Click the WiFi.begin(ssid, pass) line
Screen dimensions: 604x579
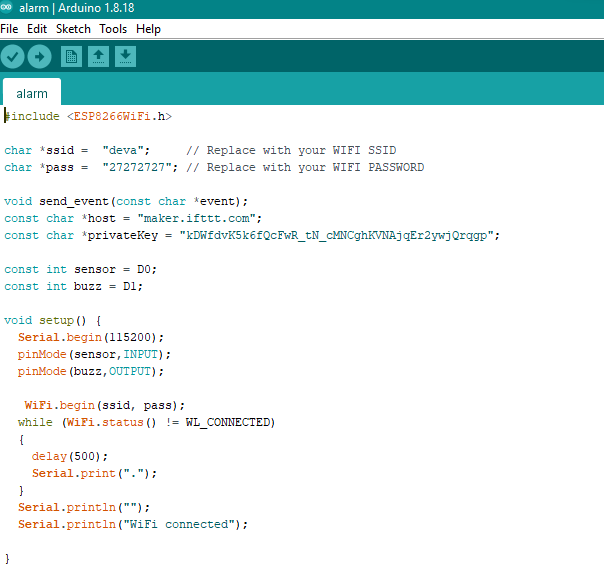(105, 405)
